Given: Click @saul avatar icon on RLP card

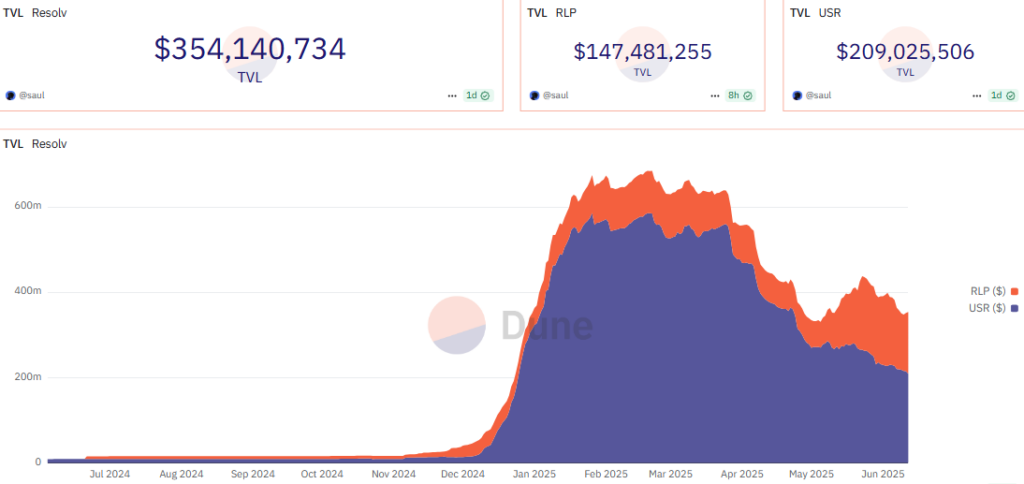Looking at the screenshot, I should point(535,95).
